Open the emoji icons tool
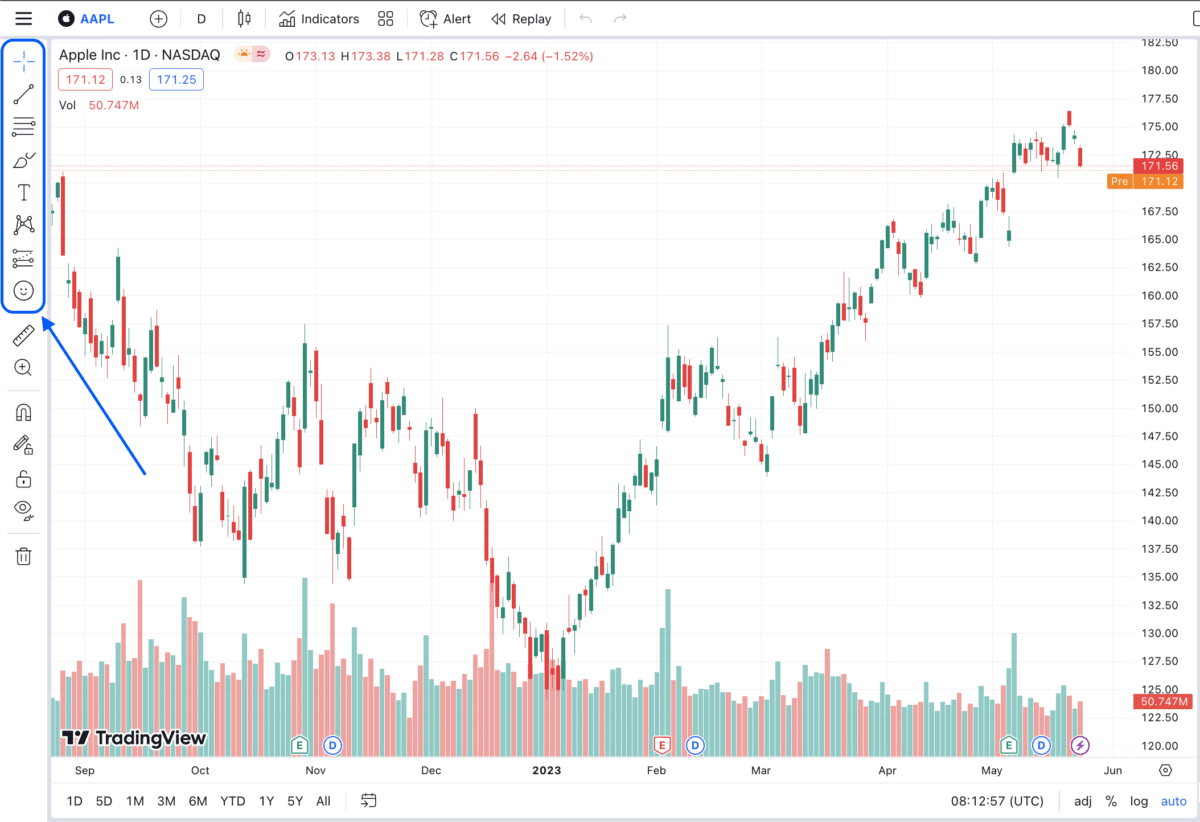The image size is (1200, 822). coord(24,291)
